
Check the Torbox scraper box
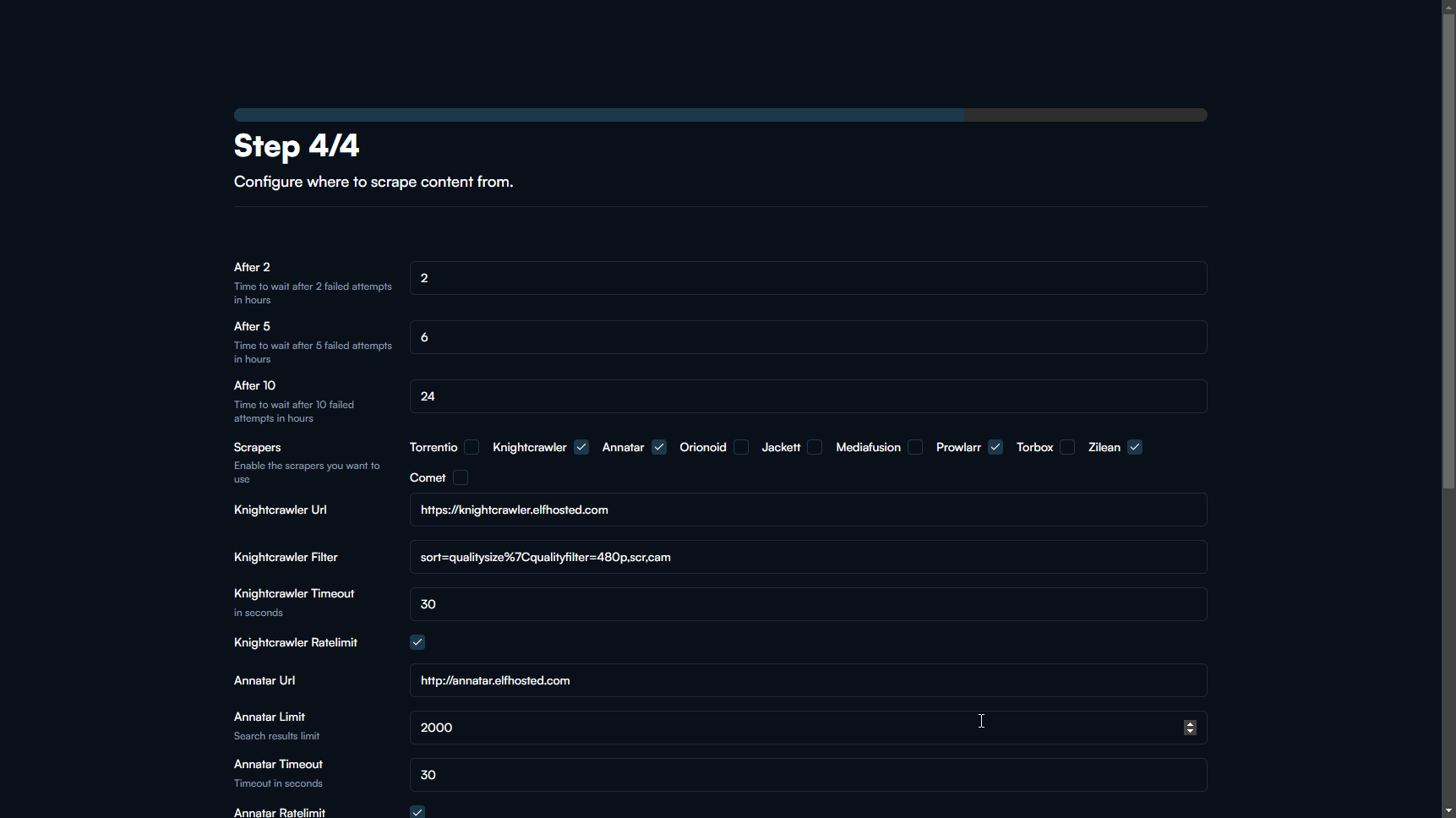(x=1067, y=447)
